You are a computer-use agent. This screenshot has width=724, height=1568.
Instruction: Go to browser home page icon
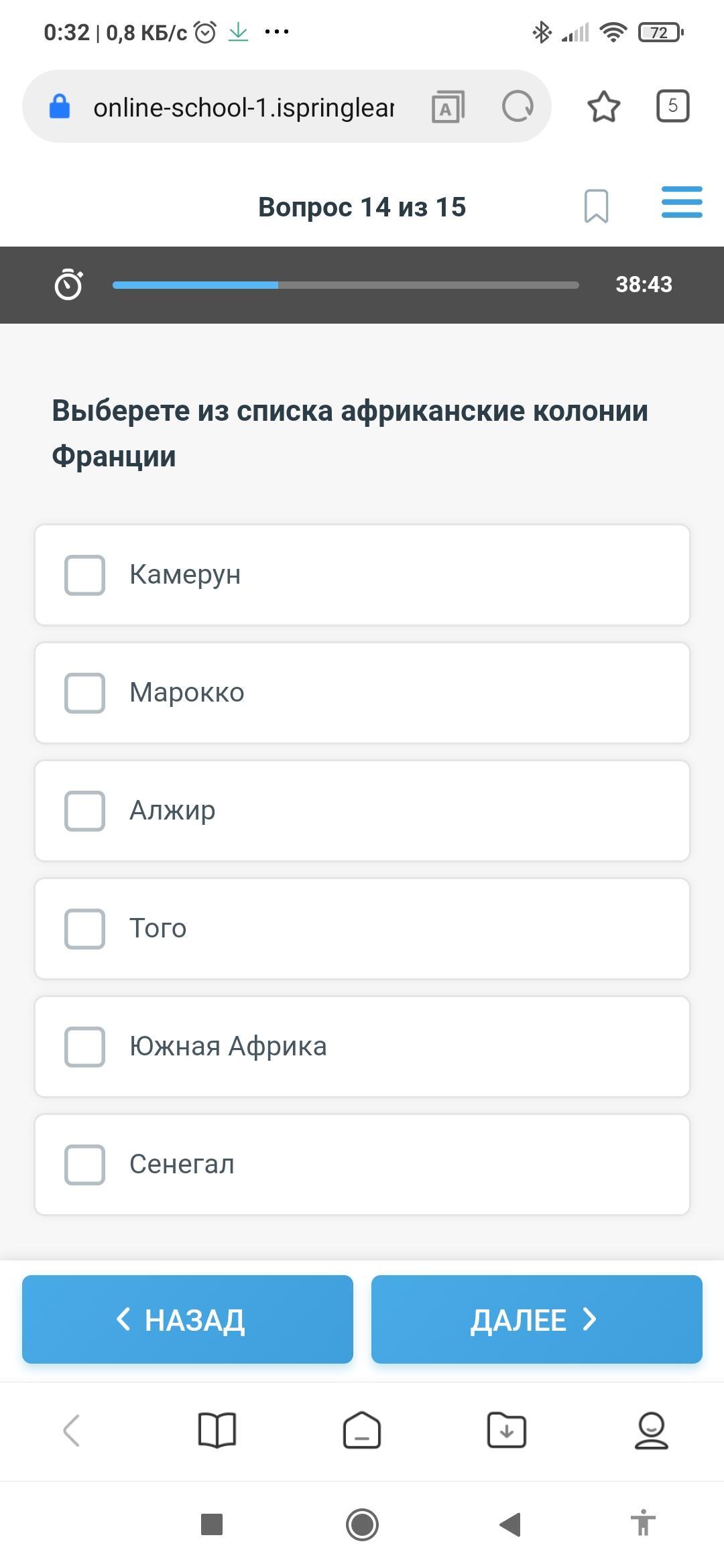tap(362, 1431)
